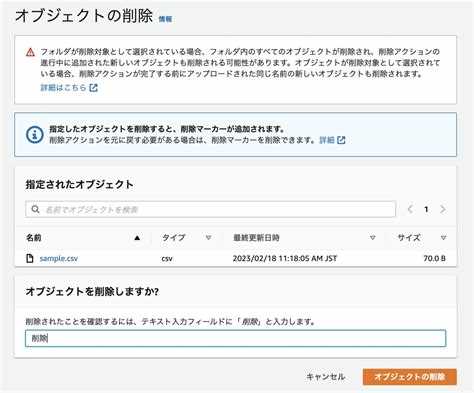Viewport: 474px width, 393px height.
Task: Sort by the タイプ column arrow
Action: coord(208,238)
